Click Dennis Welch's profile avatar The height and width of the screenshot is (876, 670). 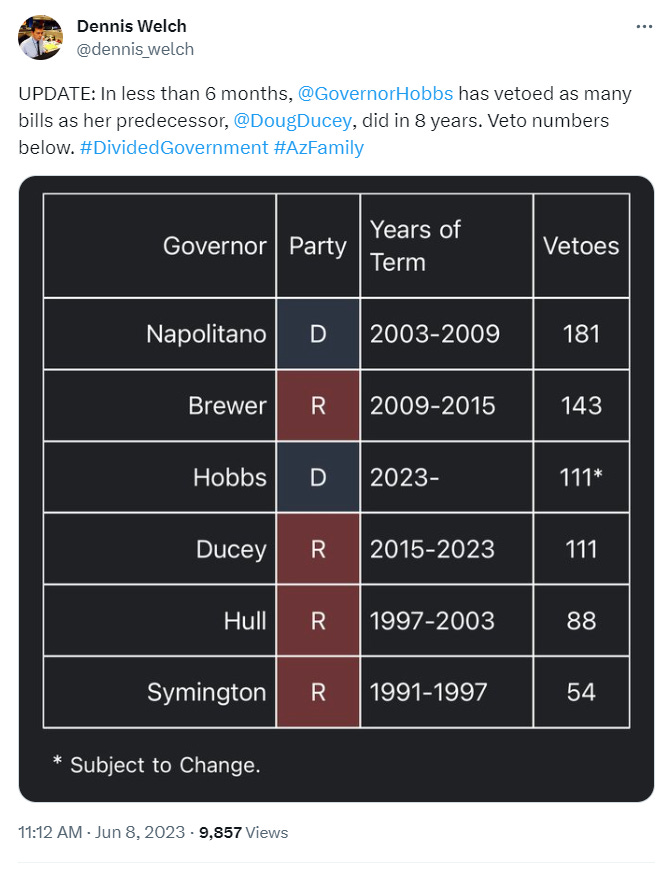coord(40,37)
